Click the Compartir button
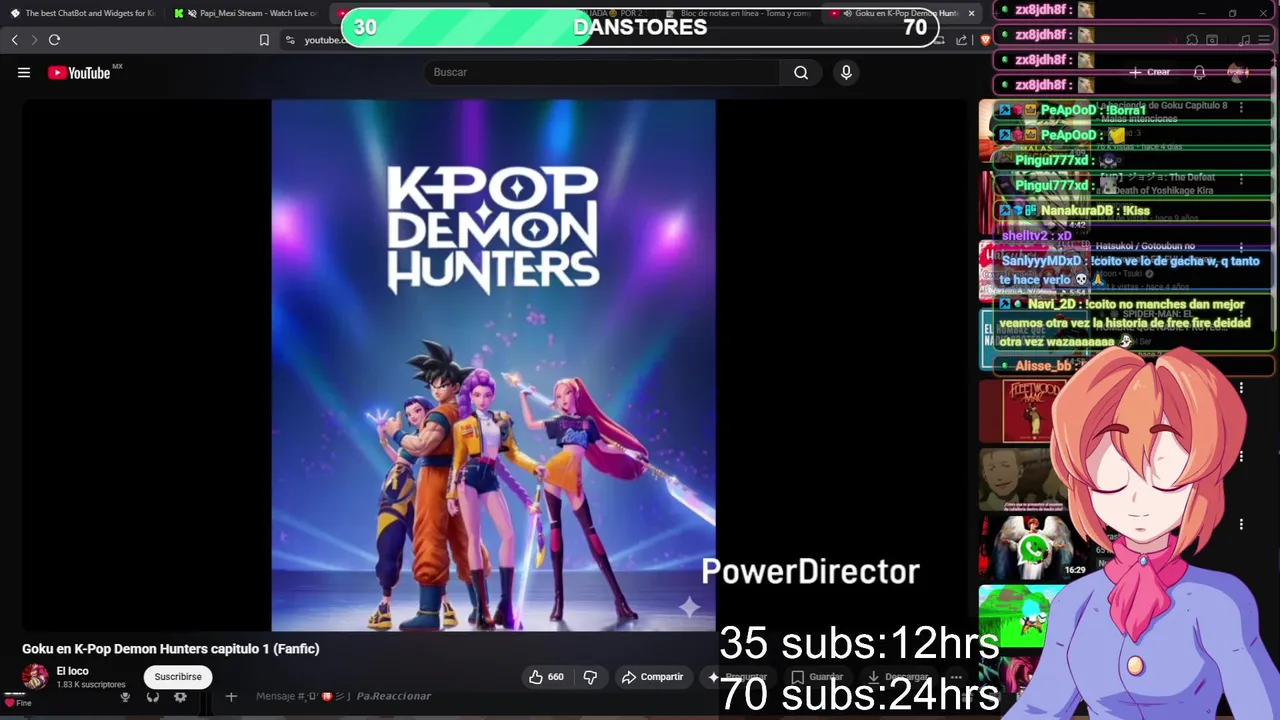This screenshot has height=720, width=1280. click(x=652, y=677)
